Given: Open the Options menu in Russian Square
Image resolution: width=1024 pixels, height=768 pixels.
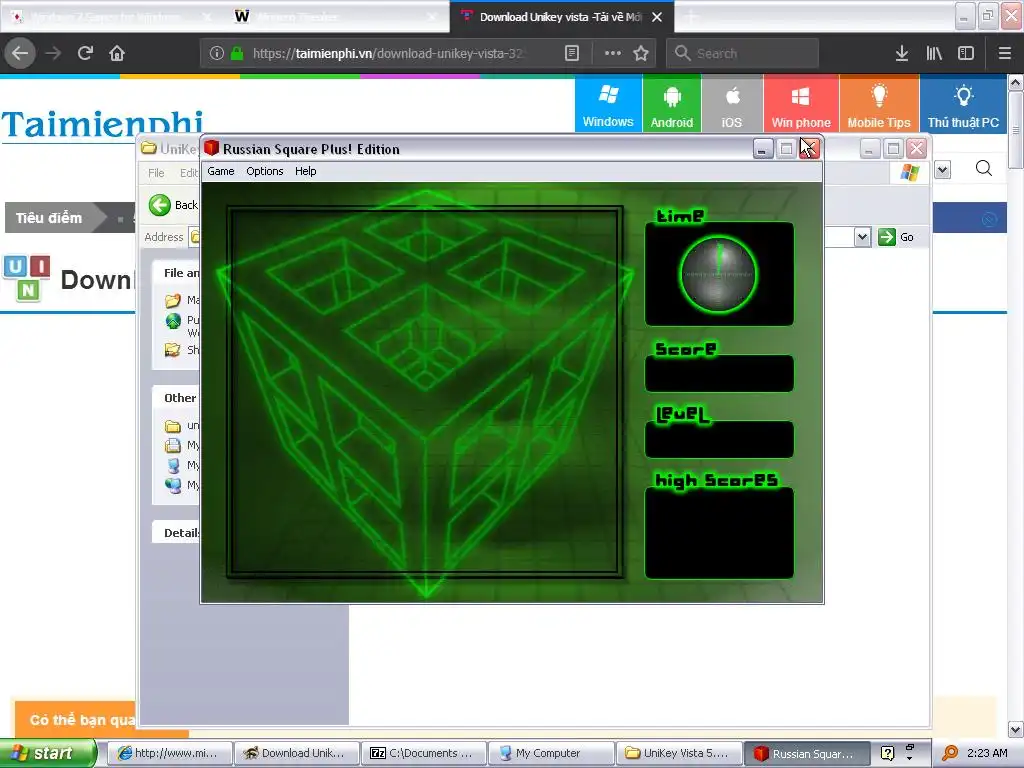Looking at the screenshot, I should pos(264,171).
